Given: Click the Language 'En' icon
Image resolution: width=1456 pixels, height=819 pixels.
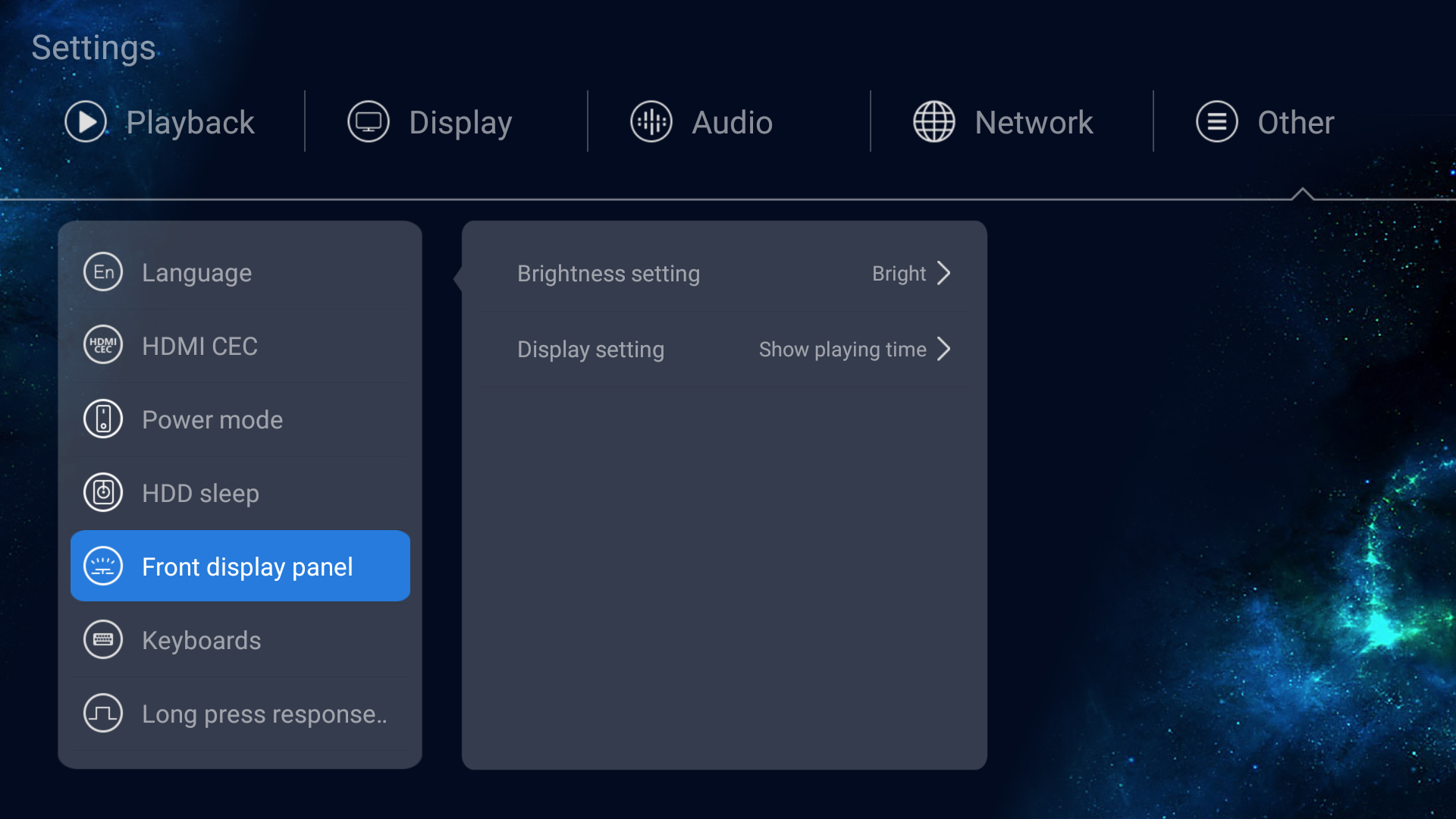Looking at the screenshot, I should coord(103,272).
